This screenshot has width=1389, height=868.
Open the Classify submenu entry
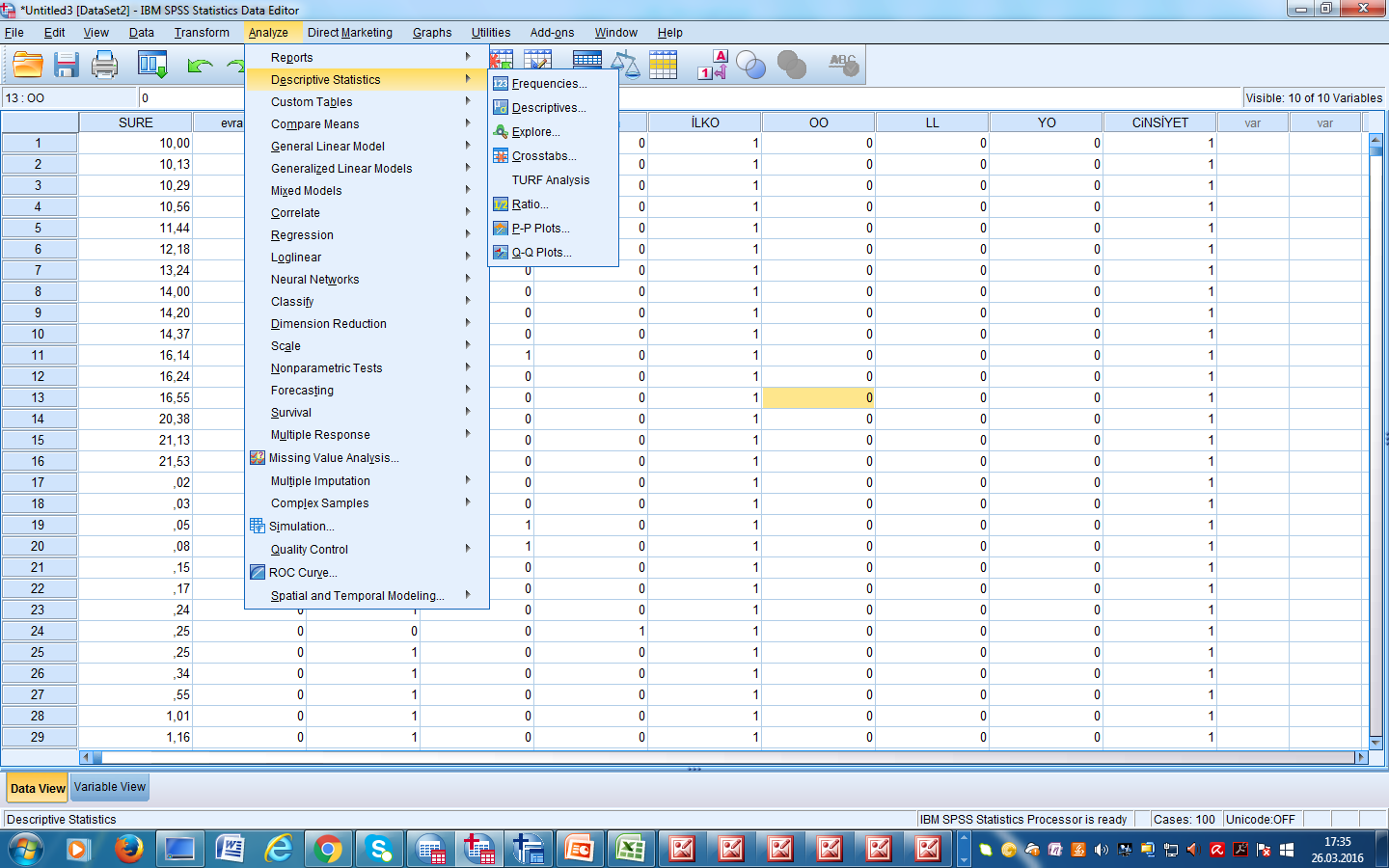(367, 302)
